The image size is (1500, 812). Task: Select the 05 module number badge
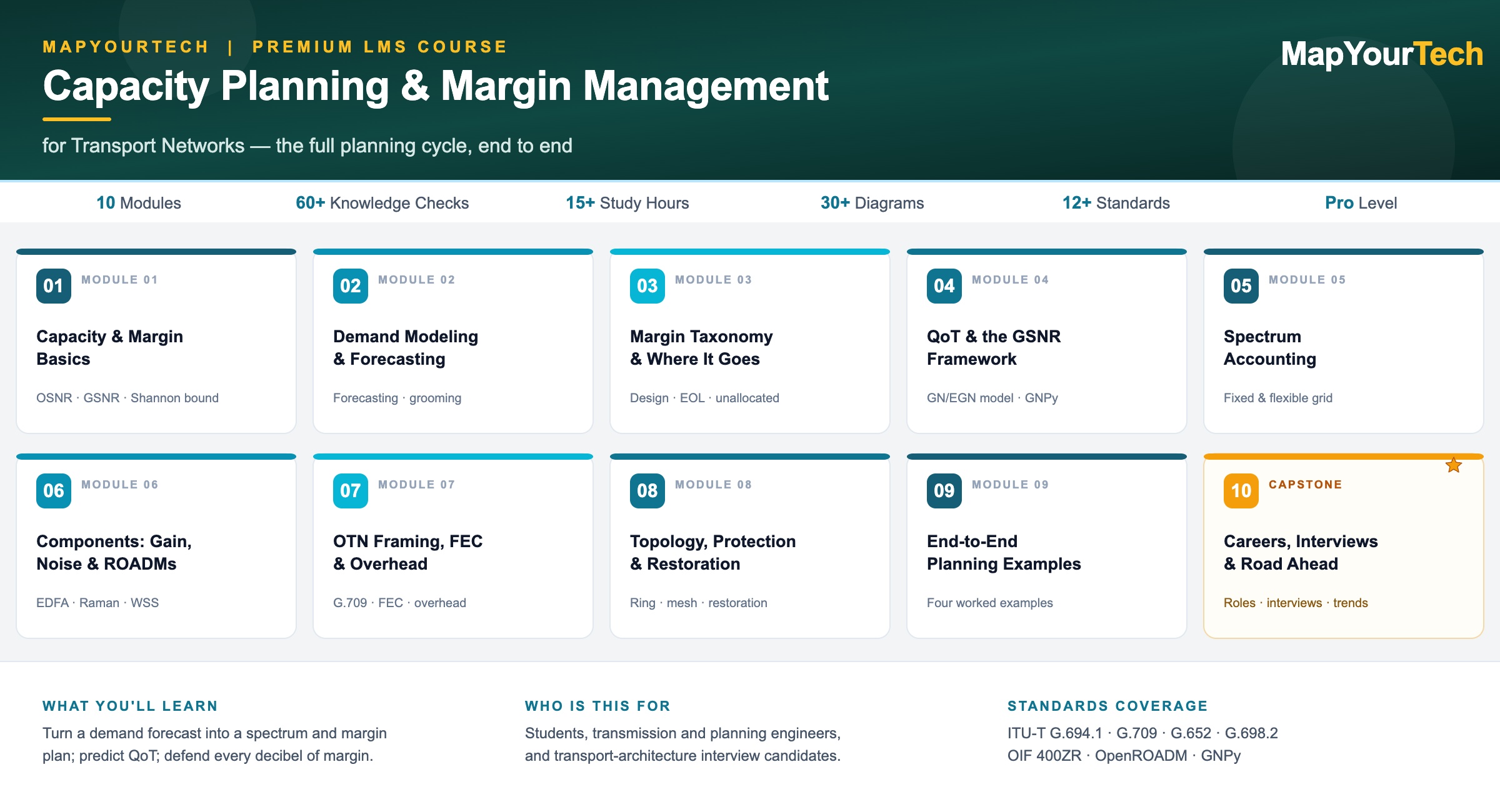point(1241,286)
